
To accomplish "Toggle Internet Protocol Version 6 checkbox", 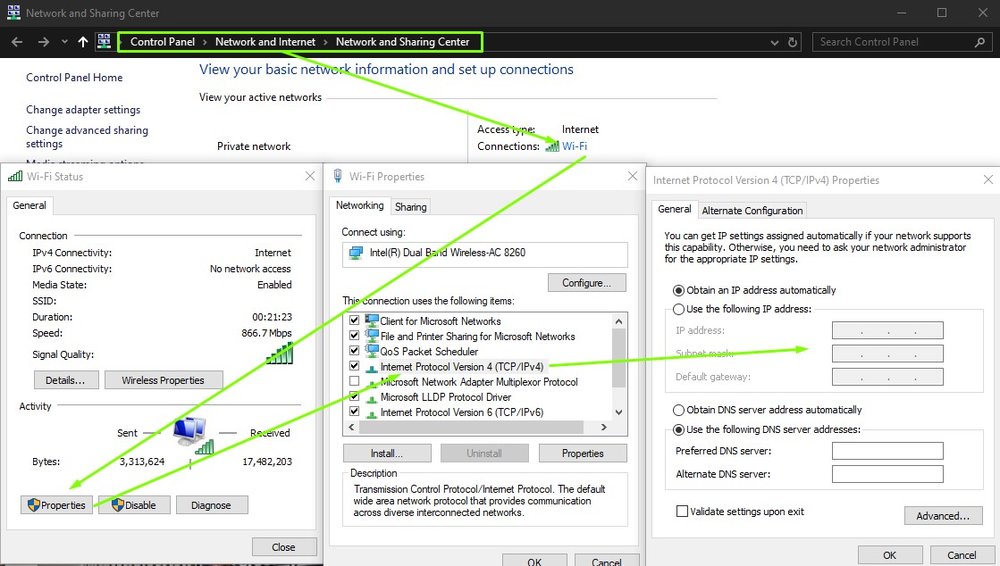I will point(354,412).
